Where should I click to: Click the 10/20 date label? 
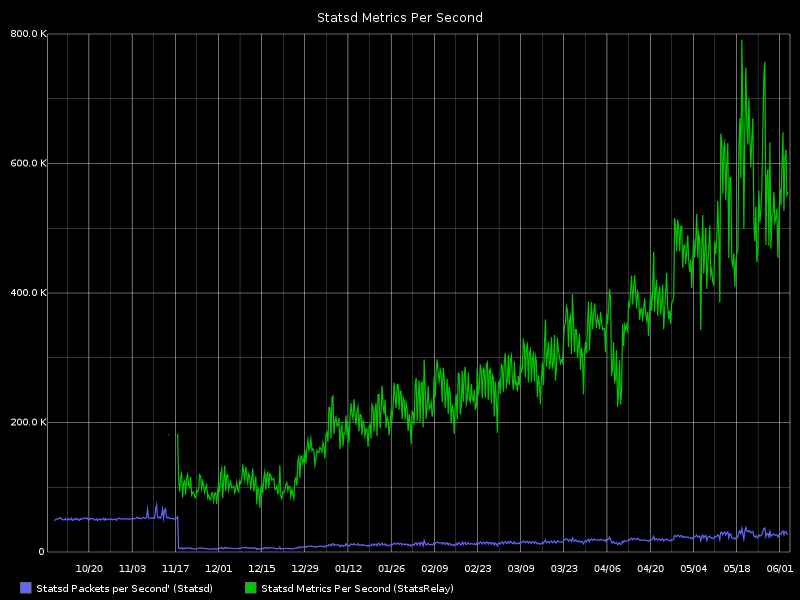pyautogui.click(x=89, y=568)
